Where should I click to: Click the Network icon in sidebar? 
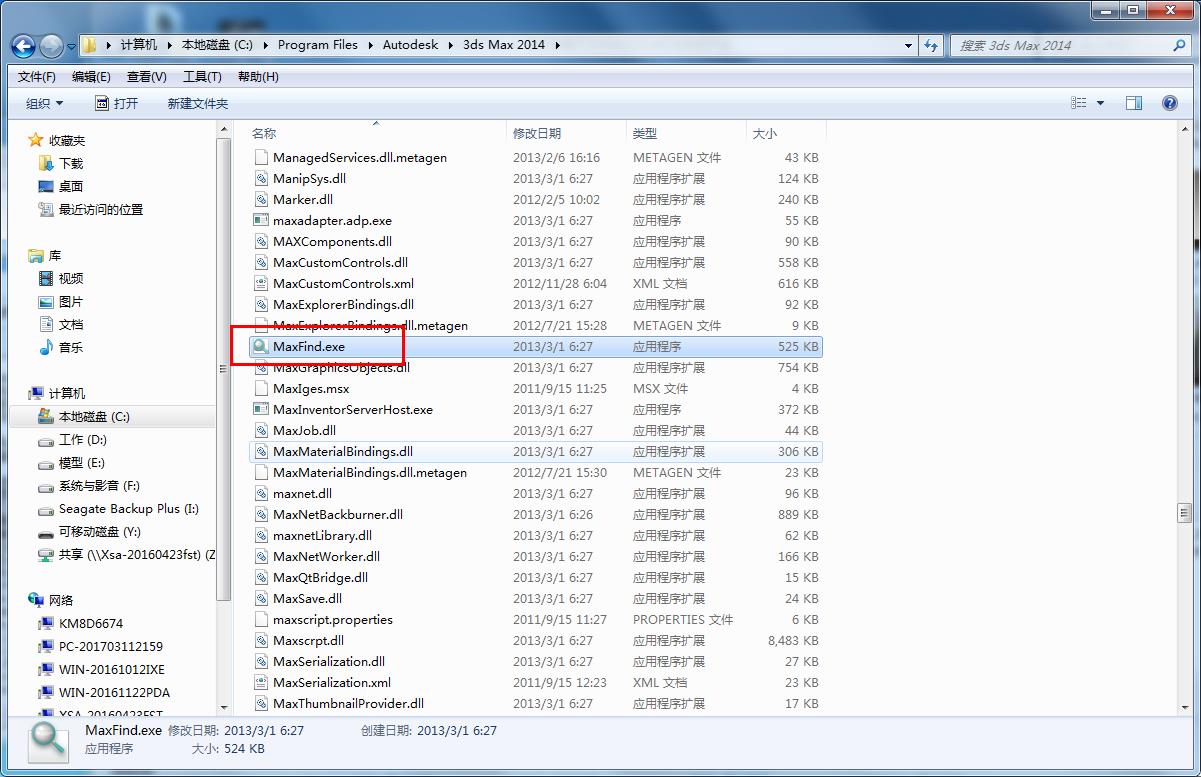coord(36,600)
